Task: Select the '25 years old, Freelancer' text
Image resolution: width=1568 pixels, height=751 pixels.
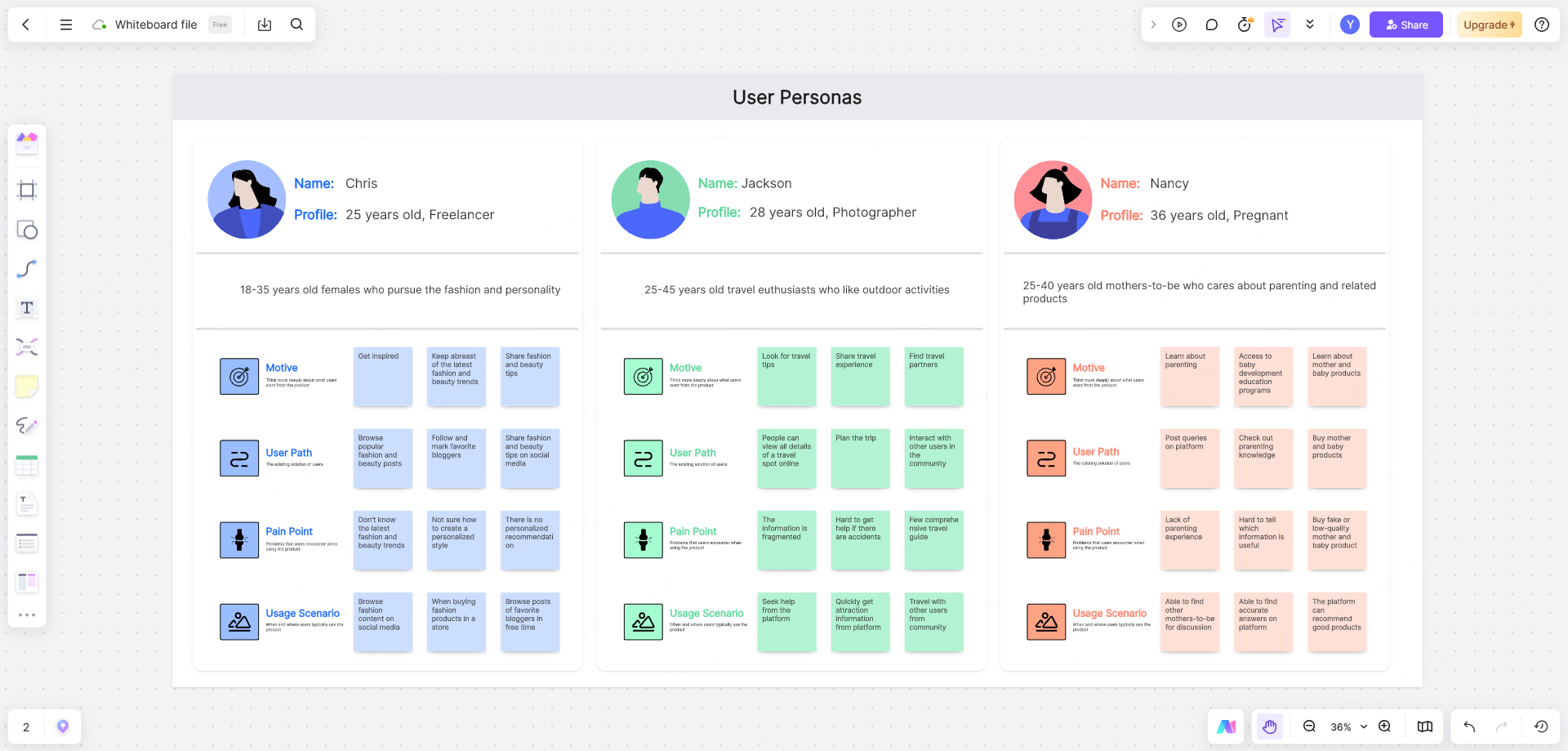Action: click(420, 215)
